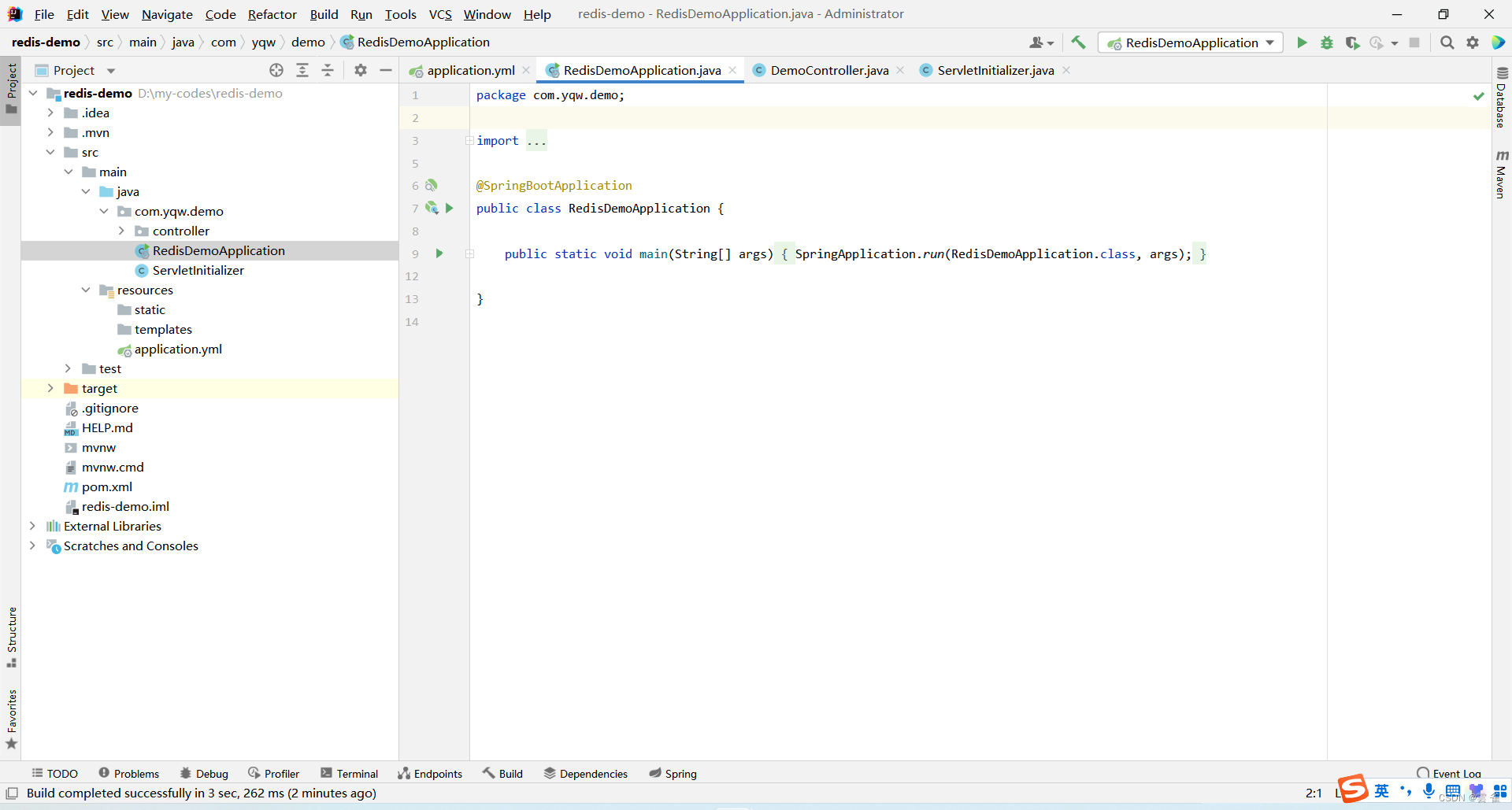Open the Favorites side panel
The width and height of the screenshot is (1512, 810).
[11, 719]
